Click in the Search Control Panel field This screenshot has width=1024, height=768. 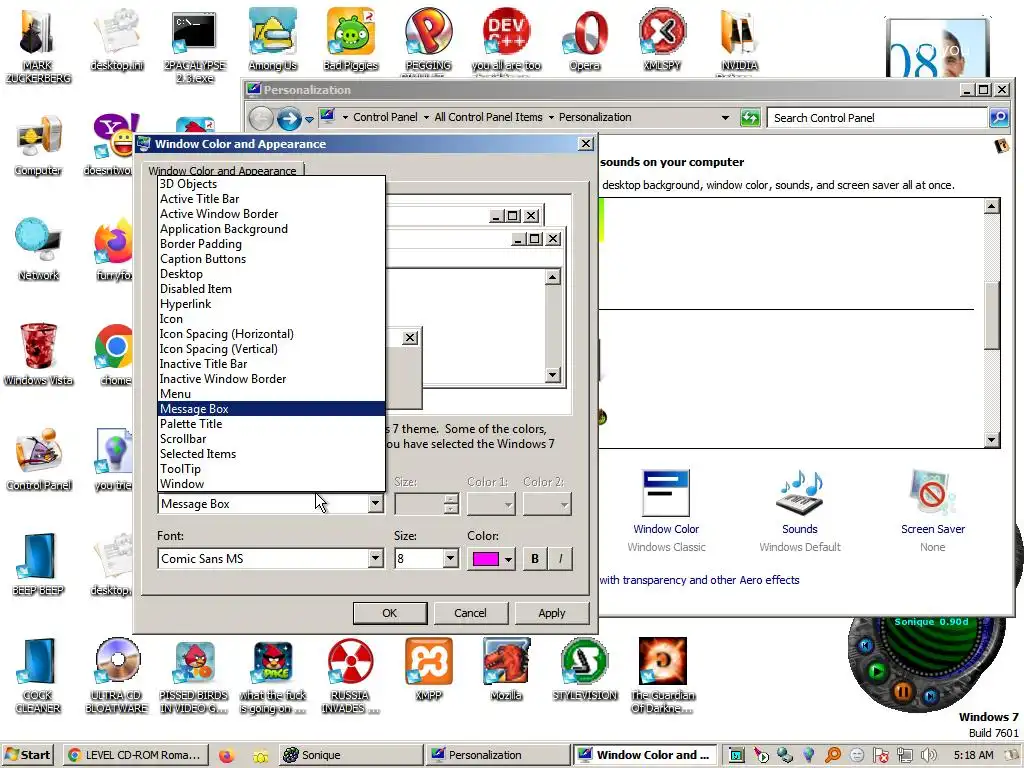[x=876, y=118]
